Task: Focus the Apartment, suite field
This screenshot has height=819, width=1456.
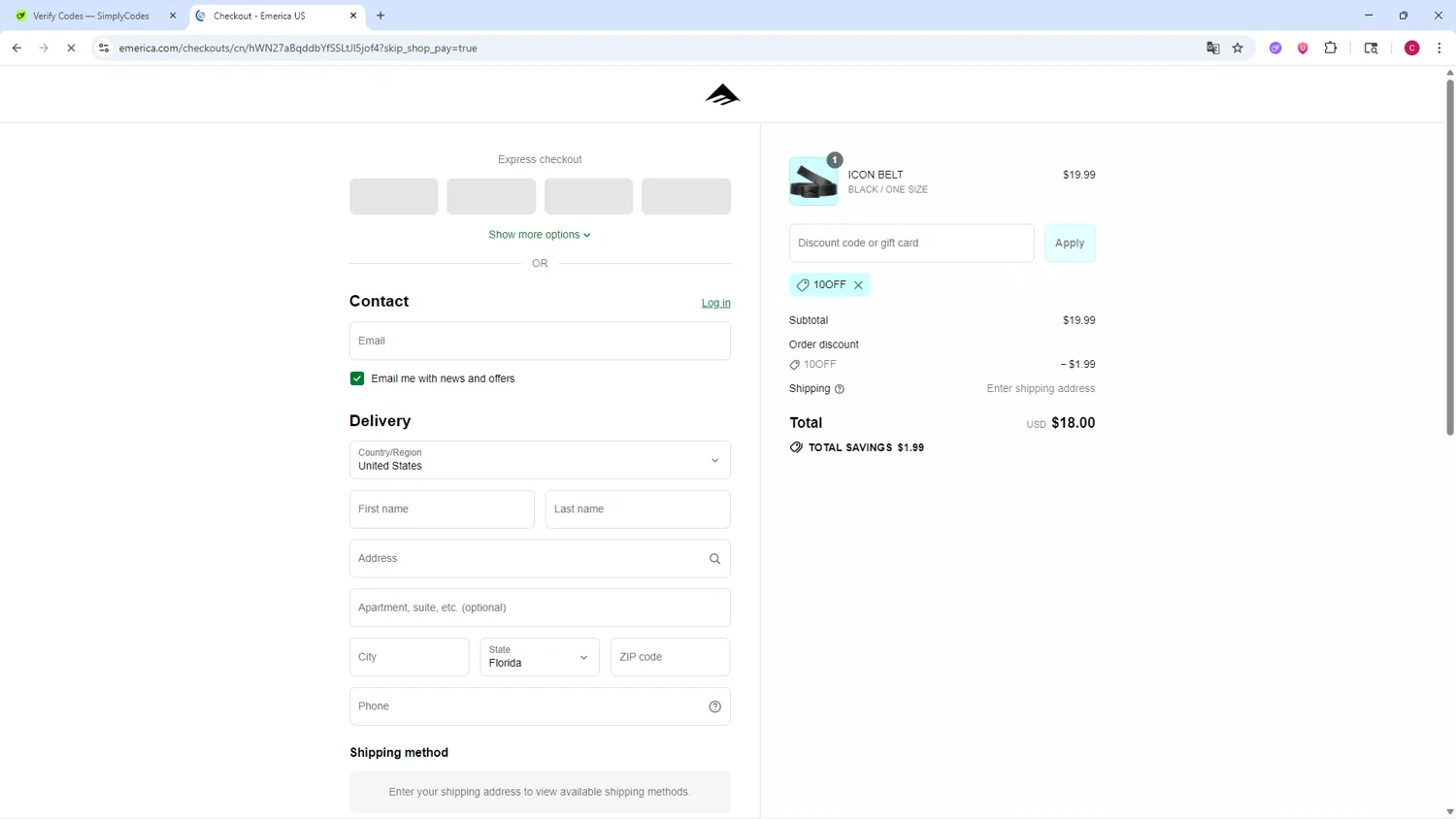Action: [540, 607]
